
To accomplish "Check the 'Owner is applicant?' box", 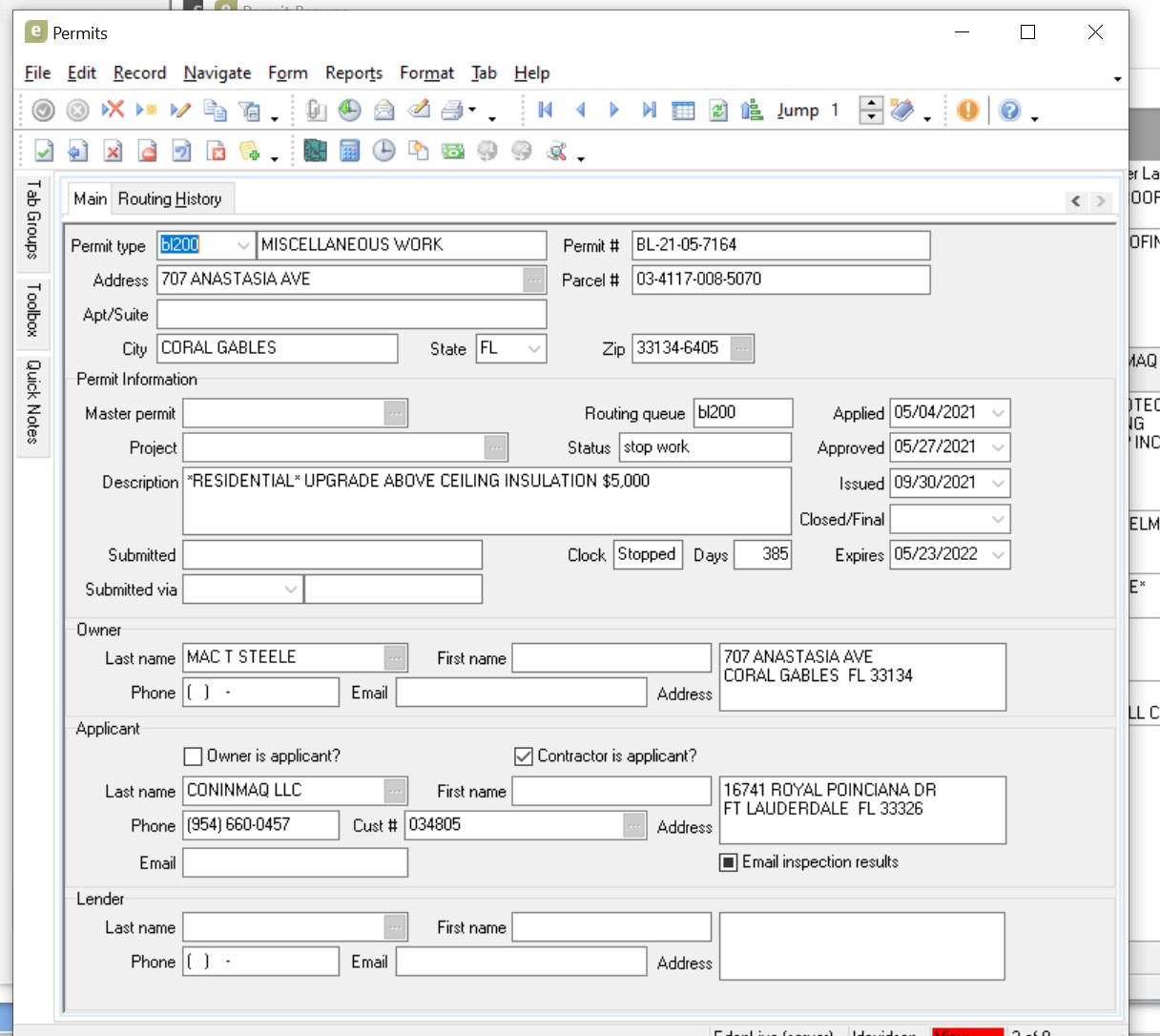I will click(x=193, y=756).
